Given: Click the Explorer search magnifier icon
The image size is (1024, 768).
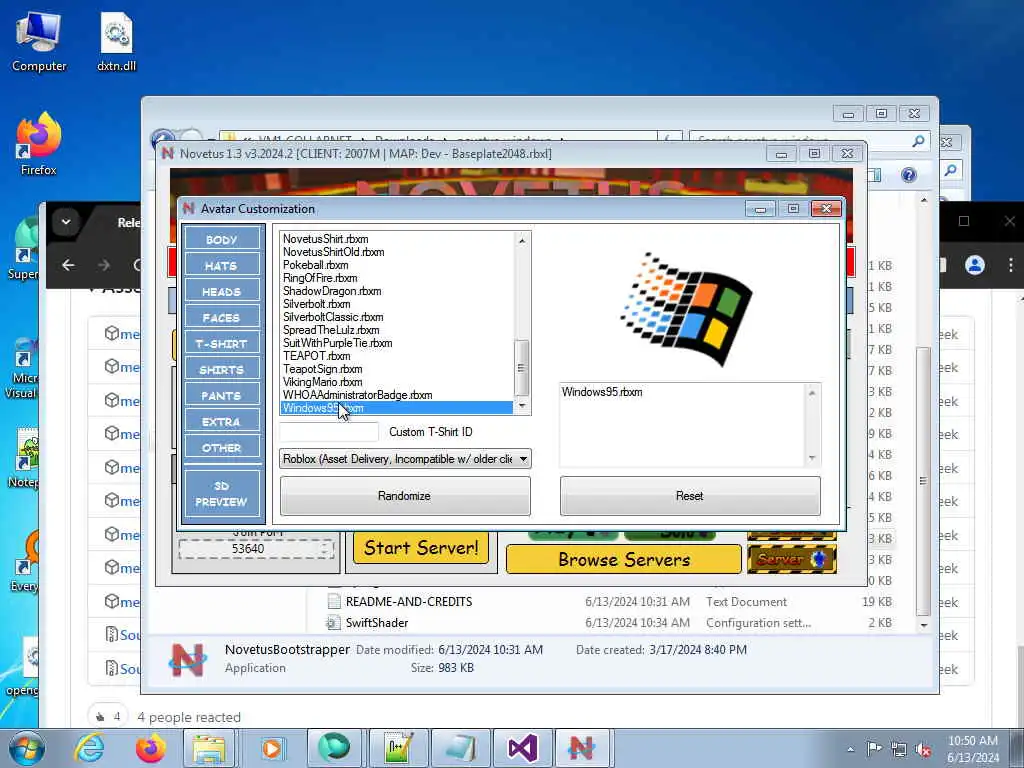Looking at the screenshot, I should (x=918, y=140).
